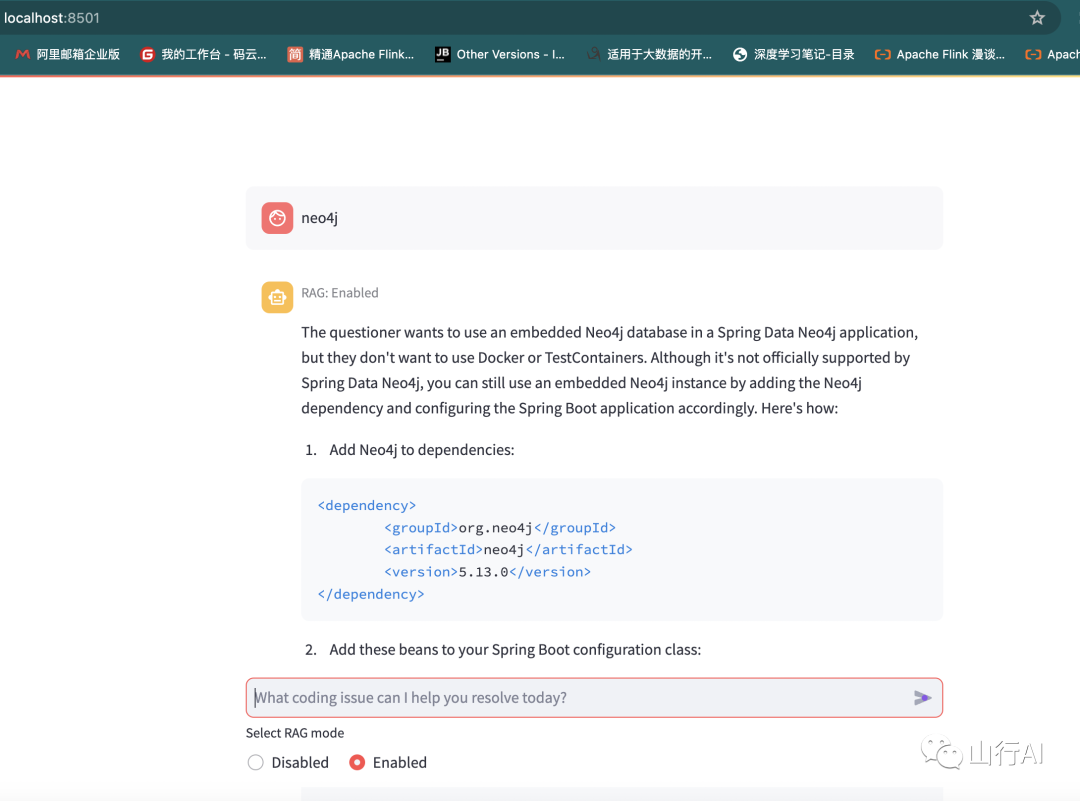The width and height of the screenshot is (1080, 801).
Task: Open the 深度学习笔记-目录 bookmark
Action: (793, 54)
